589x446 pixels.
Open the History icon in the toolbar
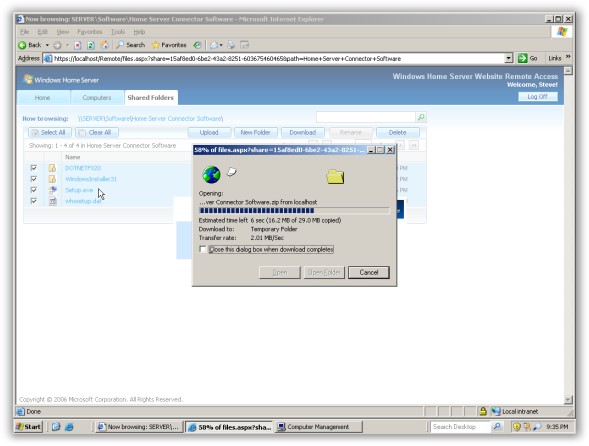click(x=197, y=45)
